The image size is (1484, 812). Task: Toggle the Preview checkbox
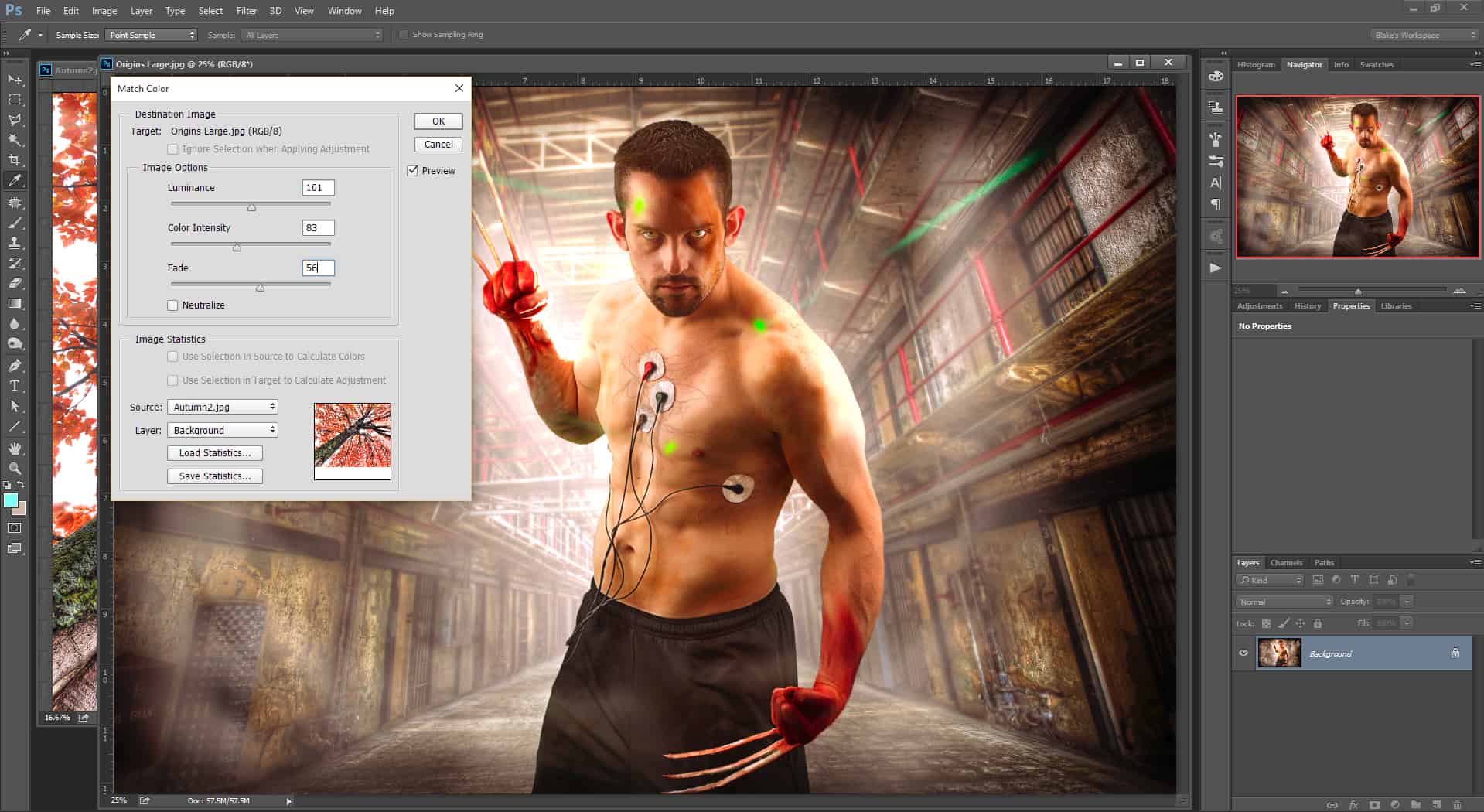pyautogui.click(x=413, y=171)
